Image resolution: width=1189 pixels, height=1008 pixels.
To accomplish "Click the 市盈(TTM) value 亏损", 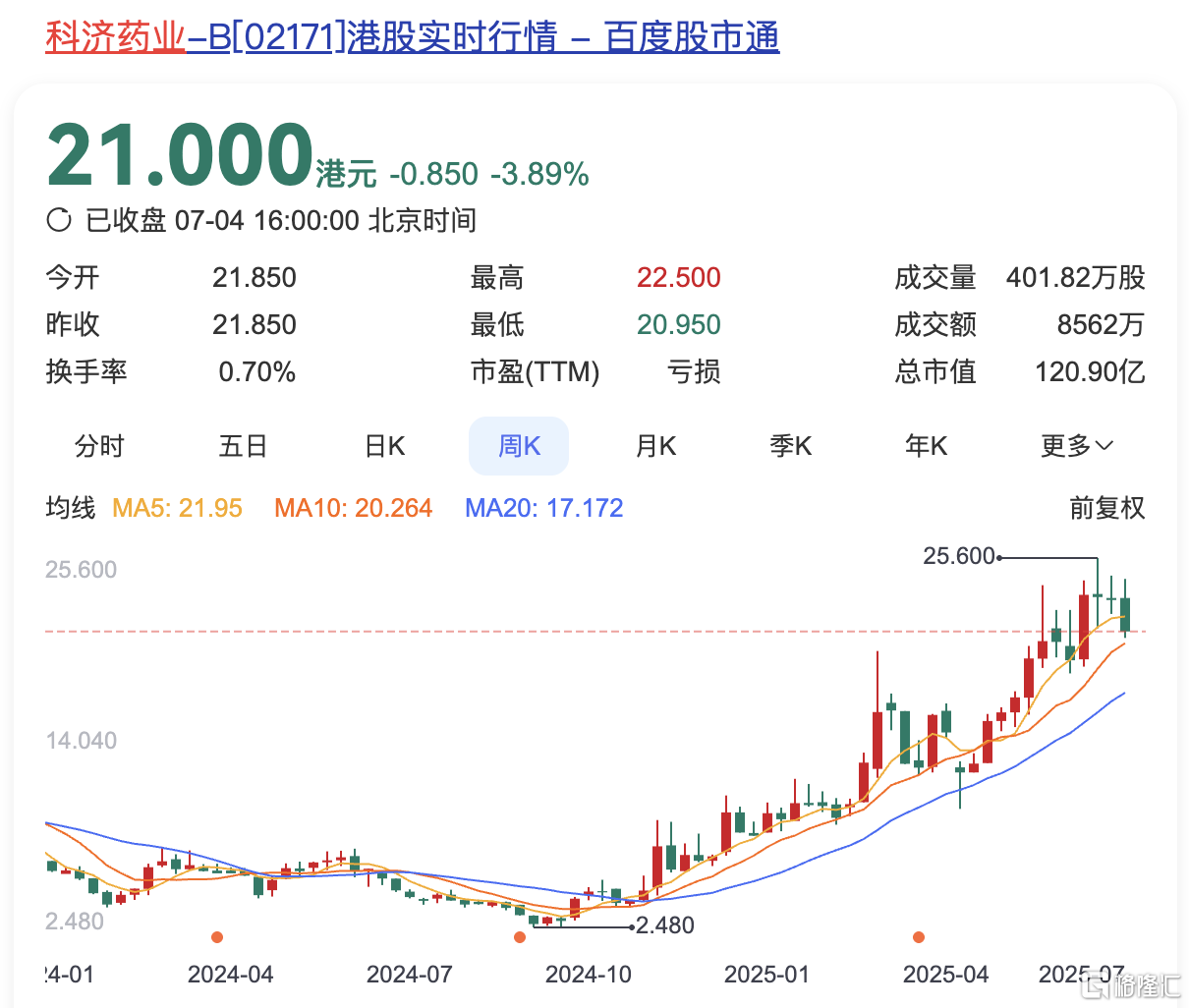I will pos(694,372).
